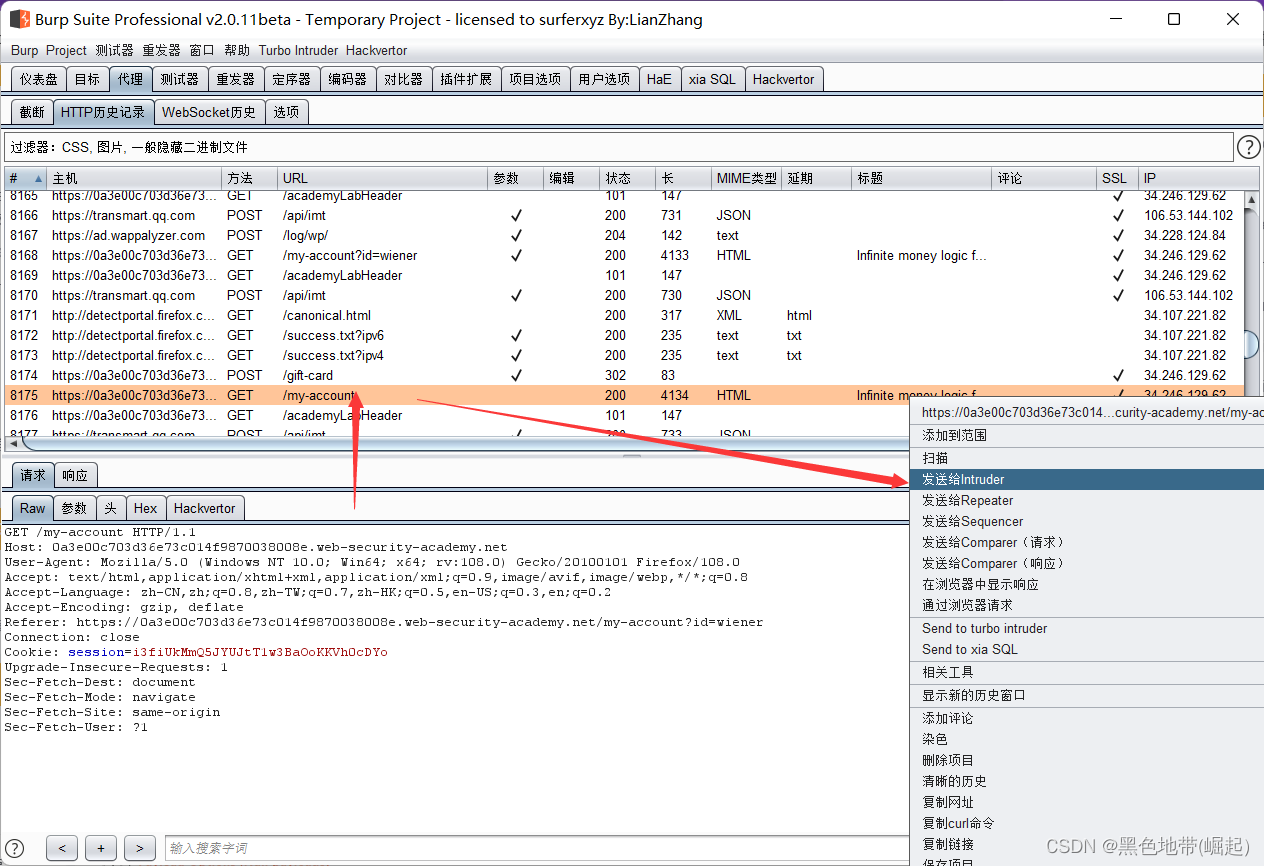Switch to the 测试器 tab

[180, 79]
